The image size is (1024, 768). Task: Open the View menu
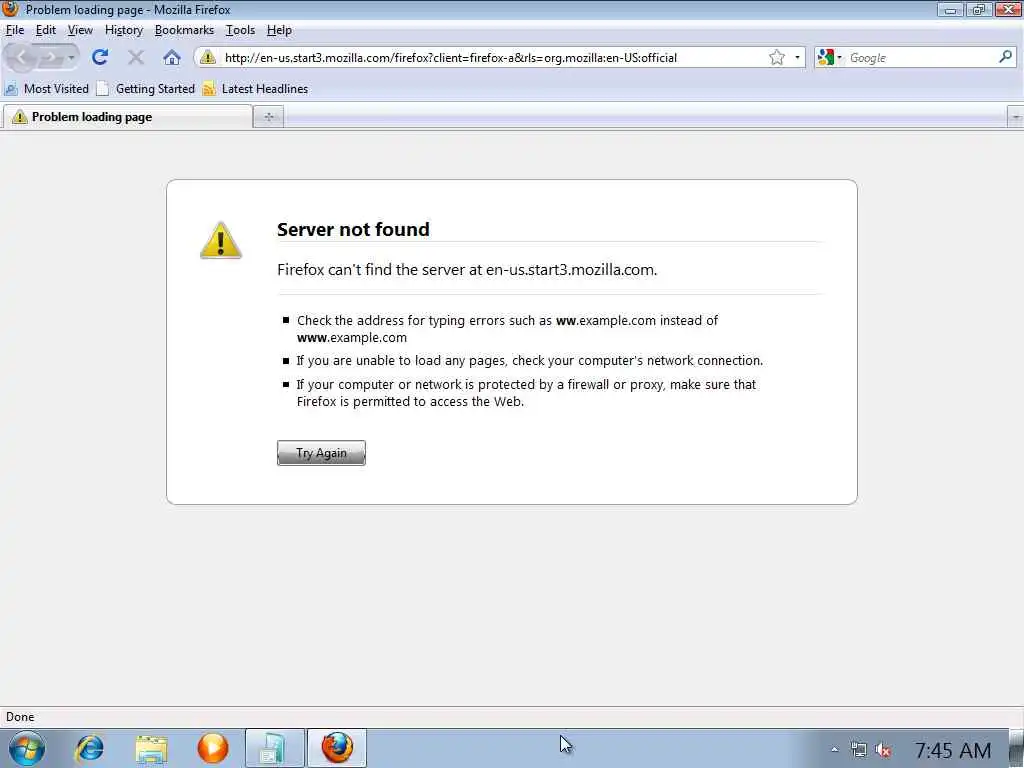click(80, 30)
